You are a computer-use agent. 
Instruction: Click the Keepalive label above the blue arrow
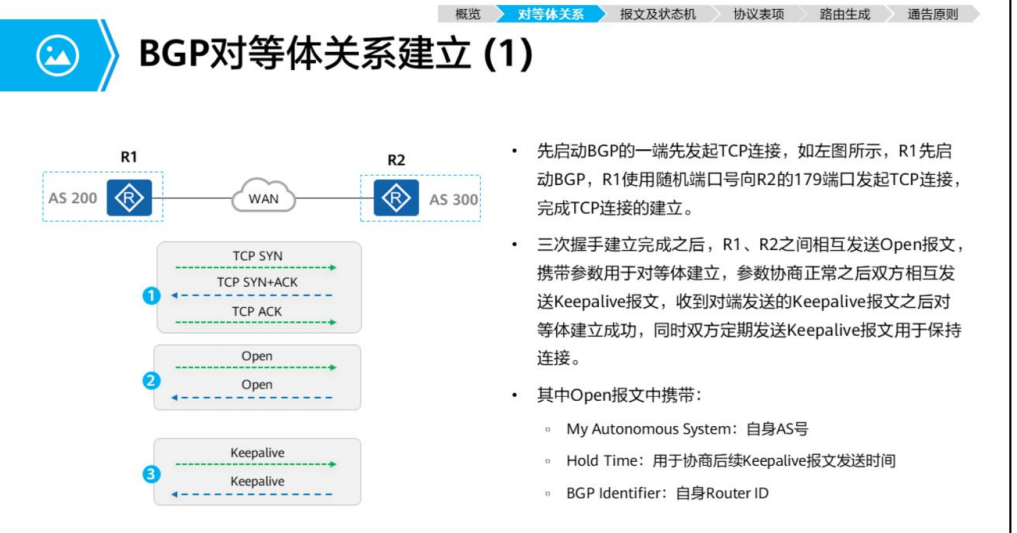click(x=257, y=481)
